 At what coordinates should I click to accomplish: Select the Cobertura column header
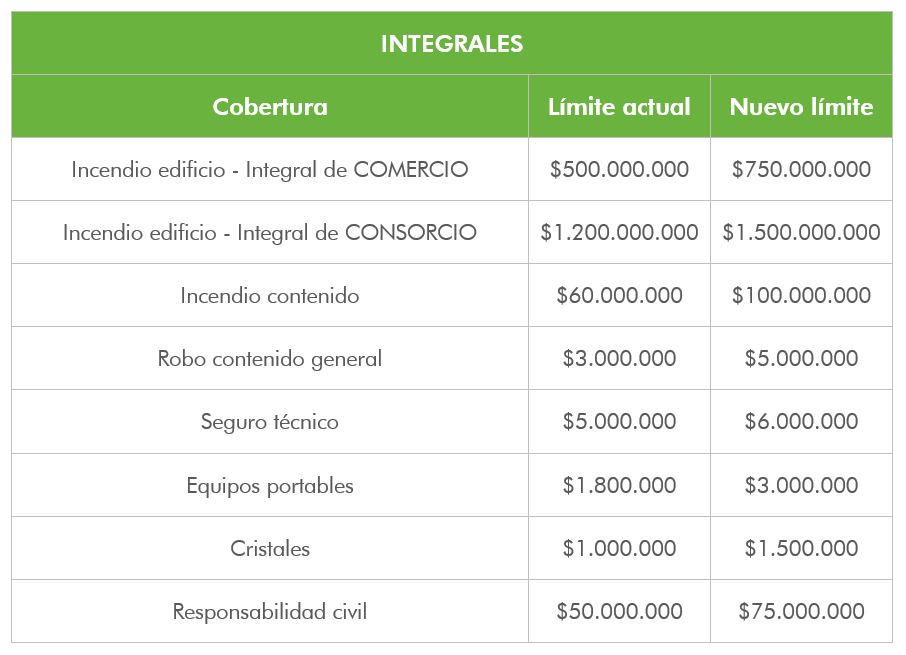270,106
